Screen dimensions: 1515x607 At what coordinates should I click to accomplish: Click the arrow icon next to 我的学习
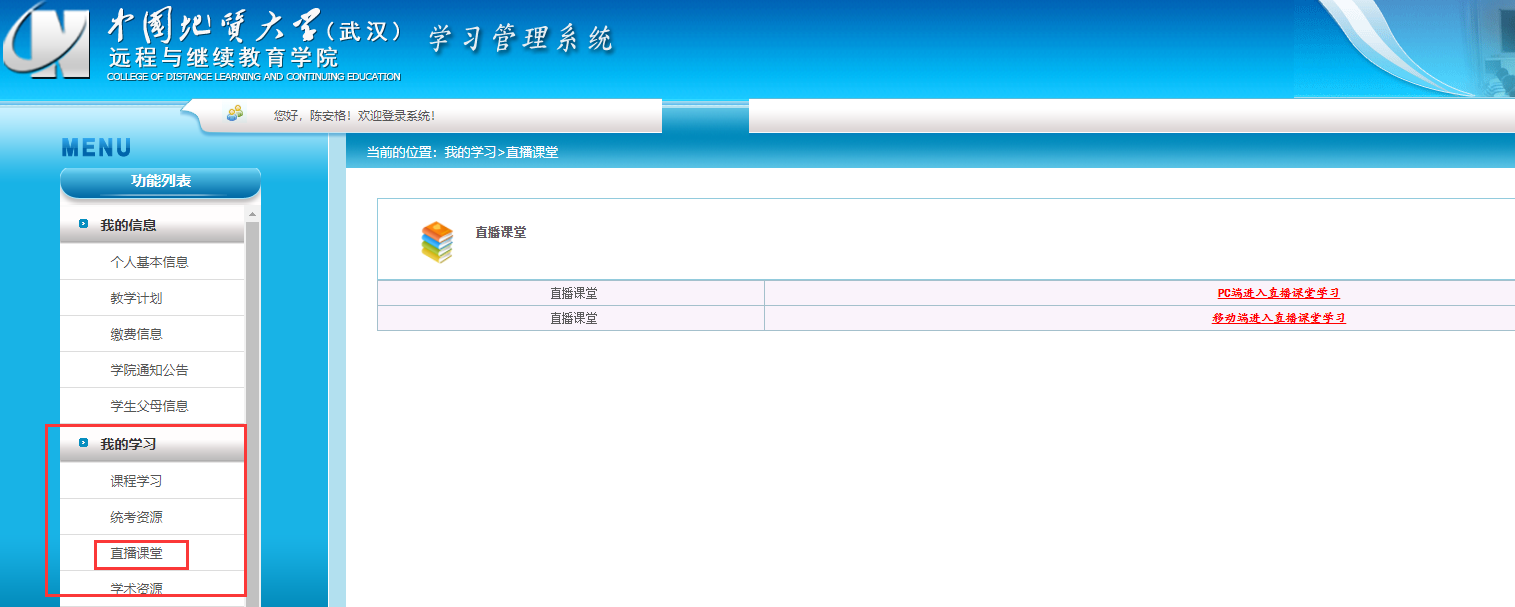coord(84,443)
